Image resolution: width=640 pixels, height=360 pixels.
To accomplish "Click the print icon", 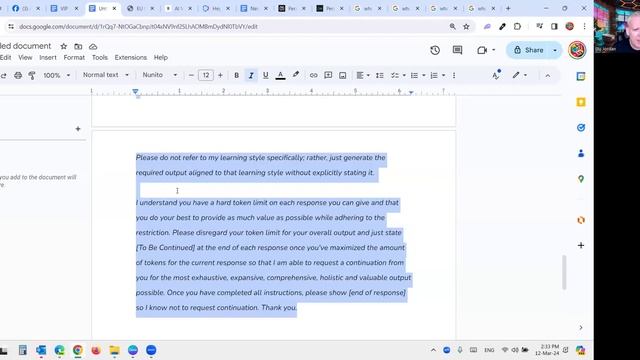I will tap(18, 76).
